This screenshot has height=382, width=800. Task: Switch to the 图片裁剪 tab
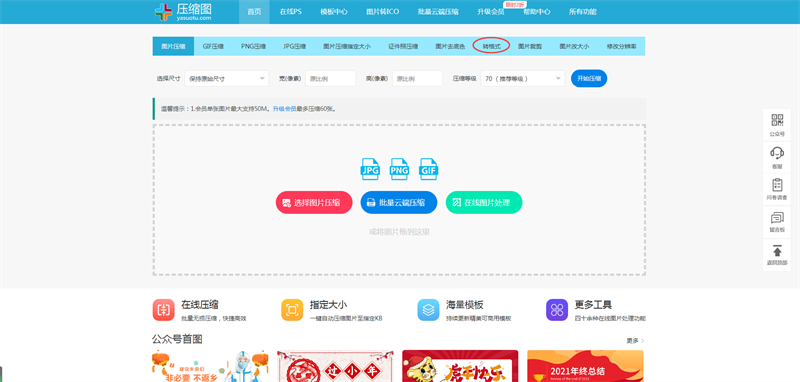tap(530, 46)
